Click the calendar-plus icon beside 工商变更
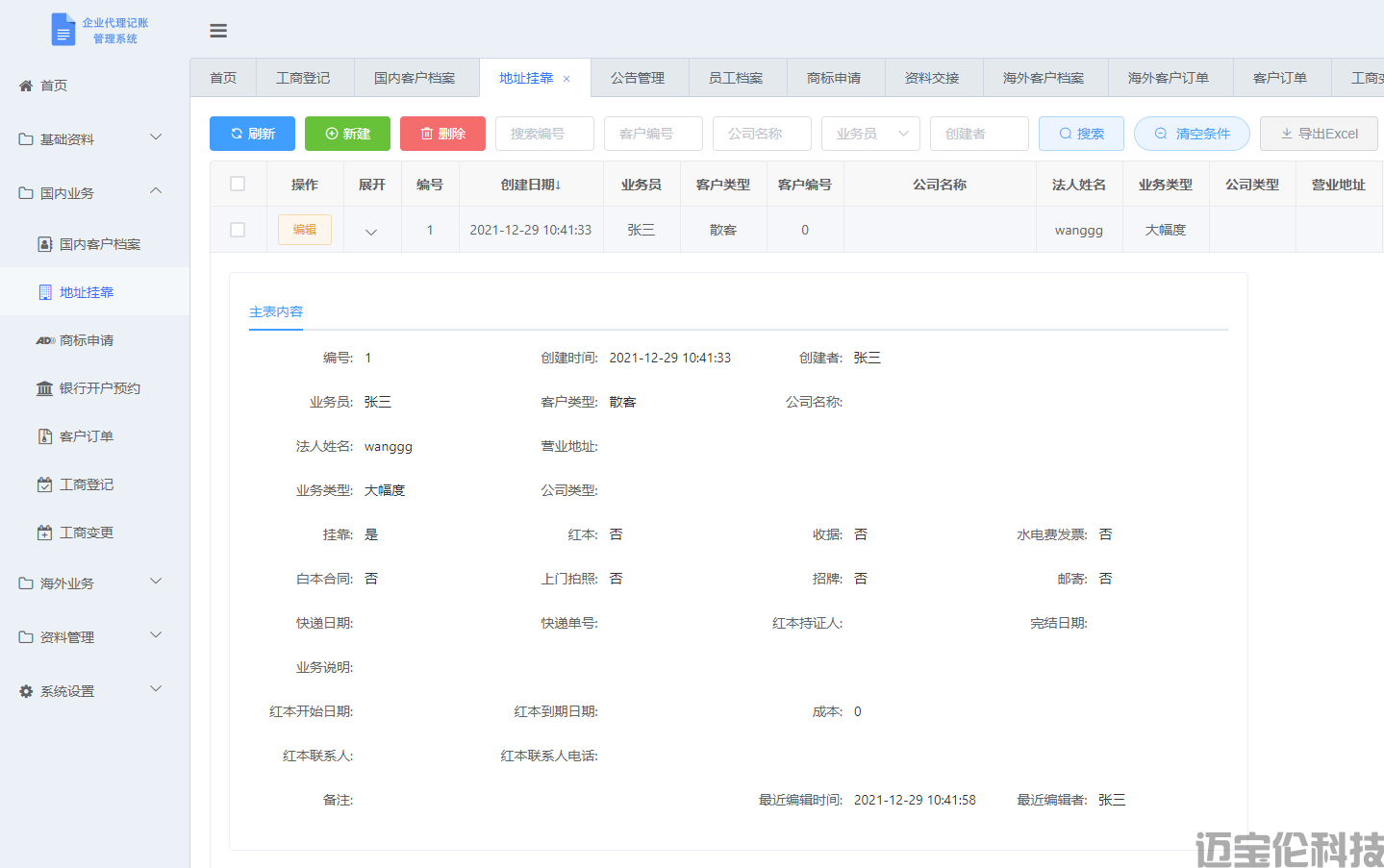This screenshot has width=1384, height=868. pyautogui.click(x=45, y=533)
